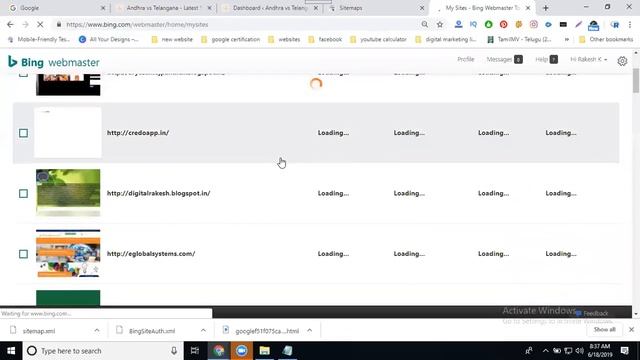
Task: Open Help in the Bing header
Action: (x=546, y=60)
